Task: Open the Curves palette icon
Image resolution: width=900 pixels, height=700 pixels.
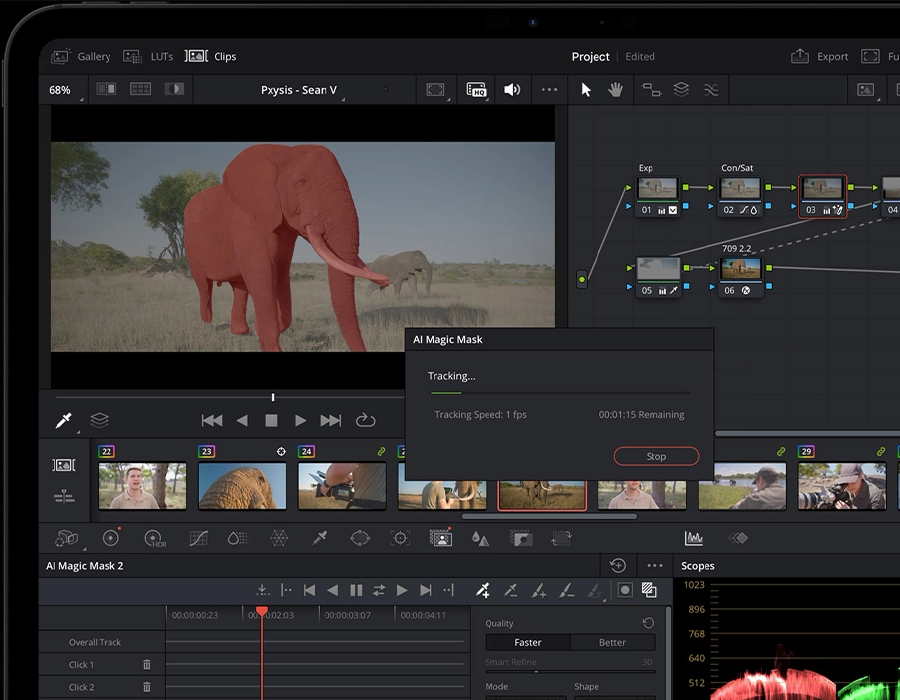Action: [x=198, y=538]
